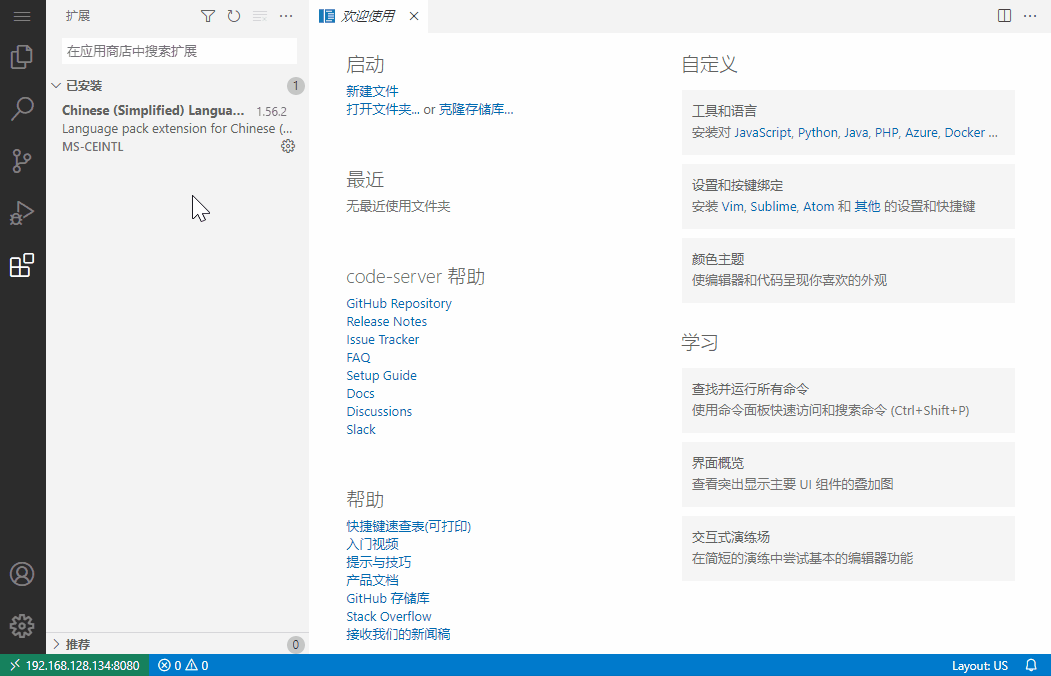Image resolution: width=1051 pixels, height=676 pixels.
Task: Open the Explorer view in the activity bar
Action: tap(21, 57)
